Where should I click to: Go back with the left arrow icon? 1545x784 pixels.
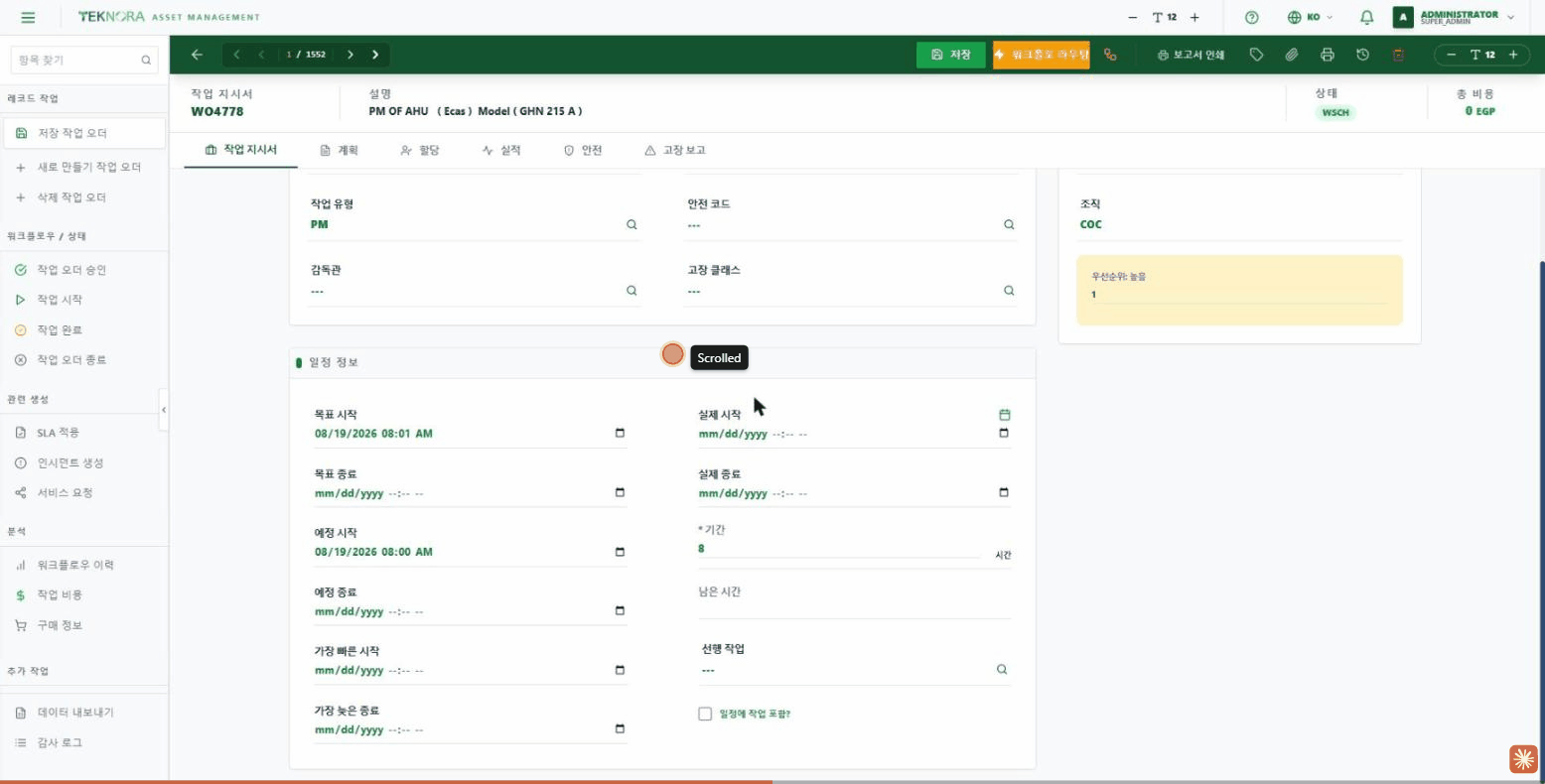point(197,55)
